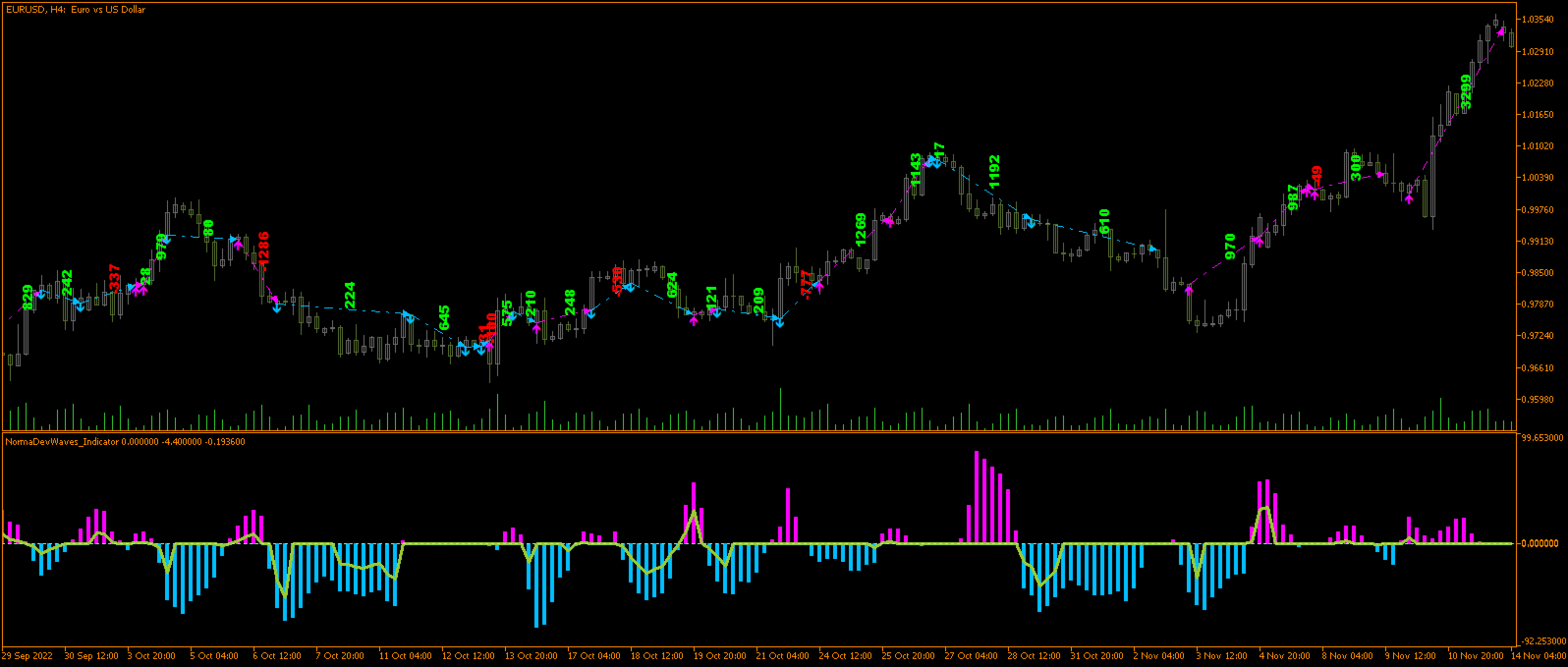Click the green 1269 profit label
The height and width of the screenshot is (667, 1568).
(861, 229)
